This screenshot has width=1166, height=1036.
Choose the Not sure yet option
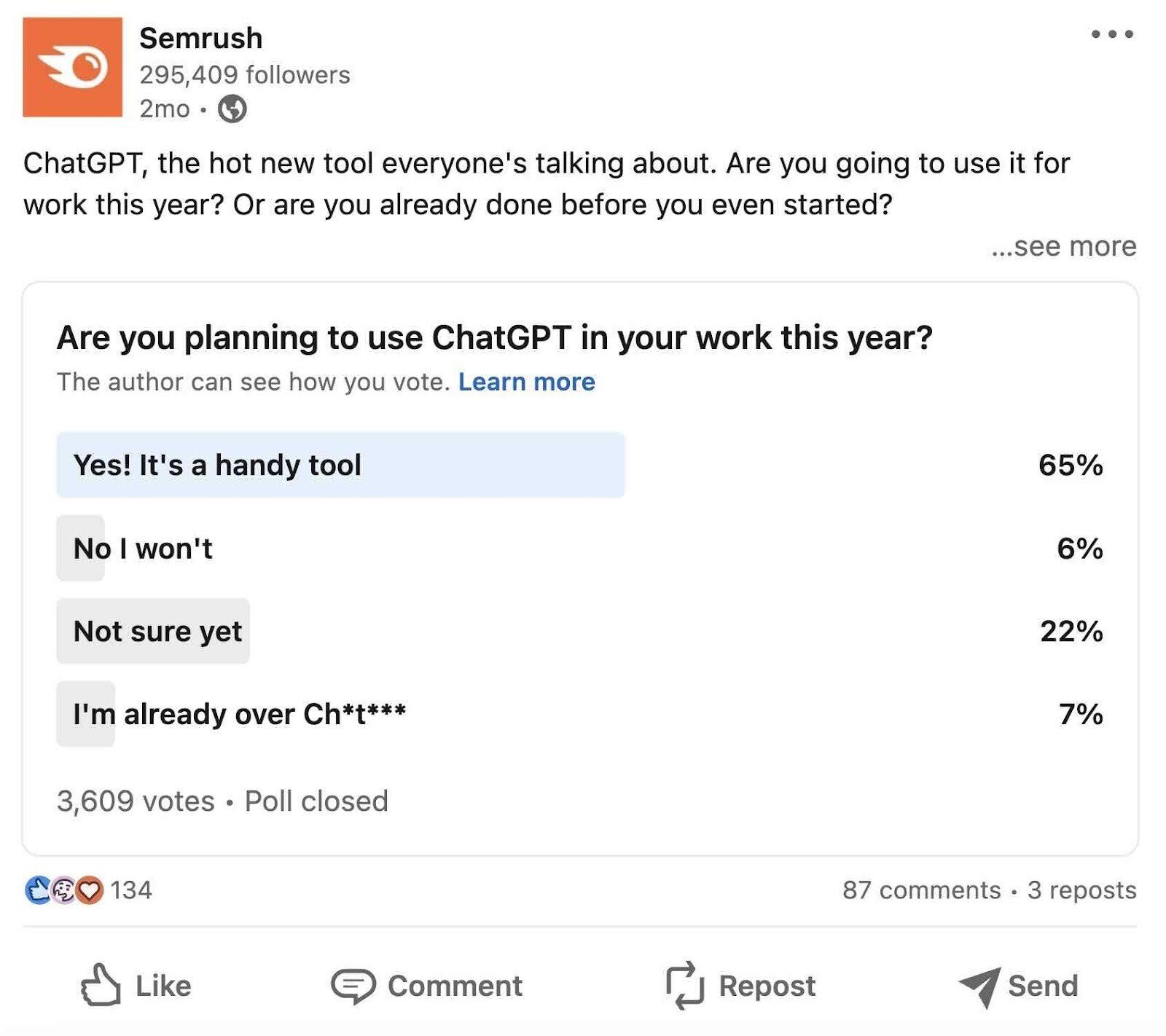(157, 632)
